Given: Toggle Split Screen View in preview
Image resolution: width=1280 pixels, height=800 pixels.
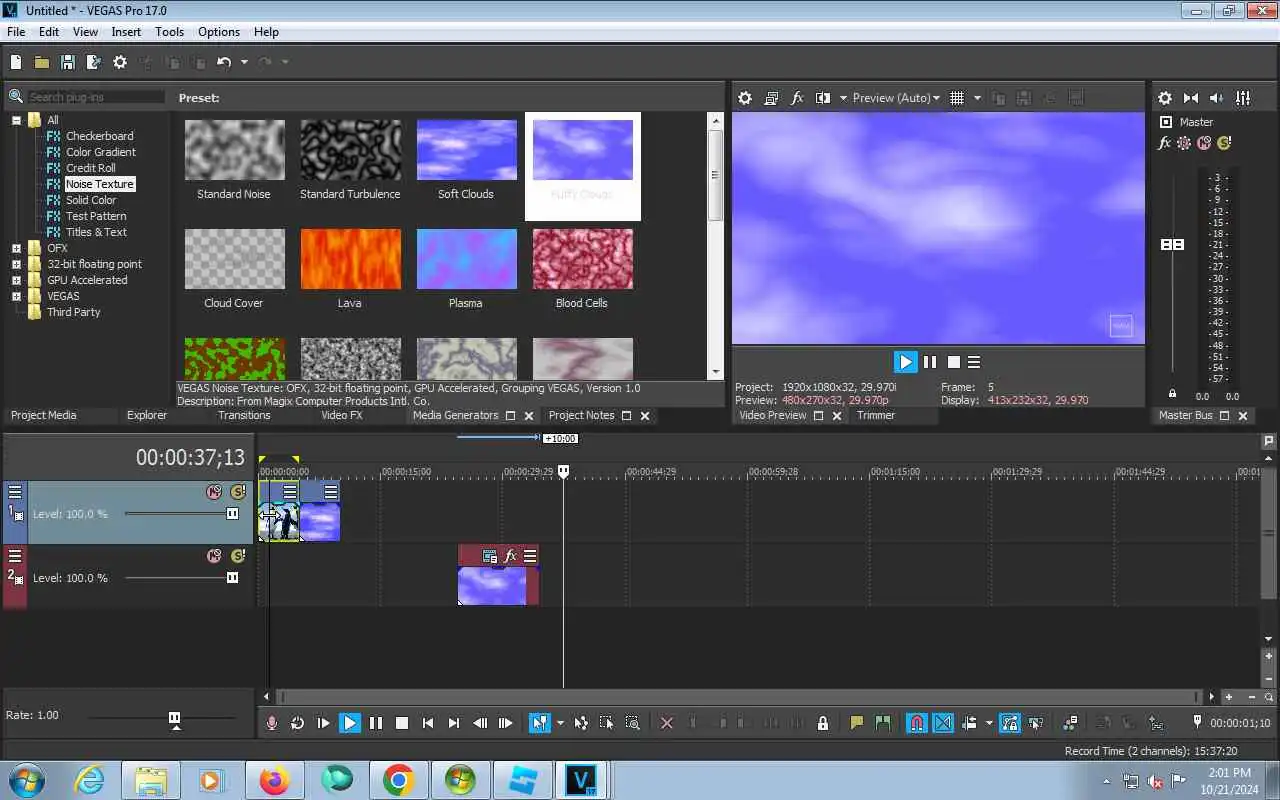Looking at the screenshot, I should coord(823,98).
